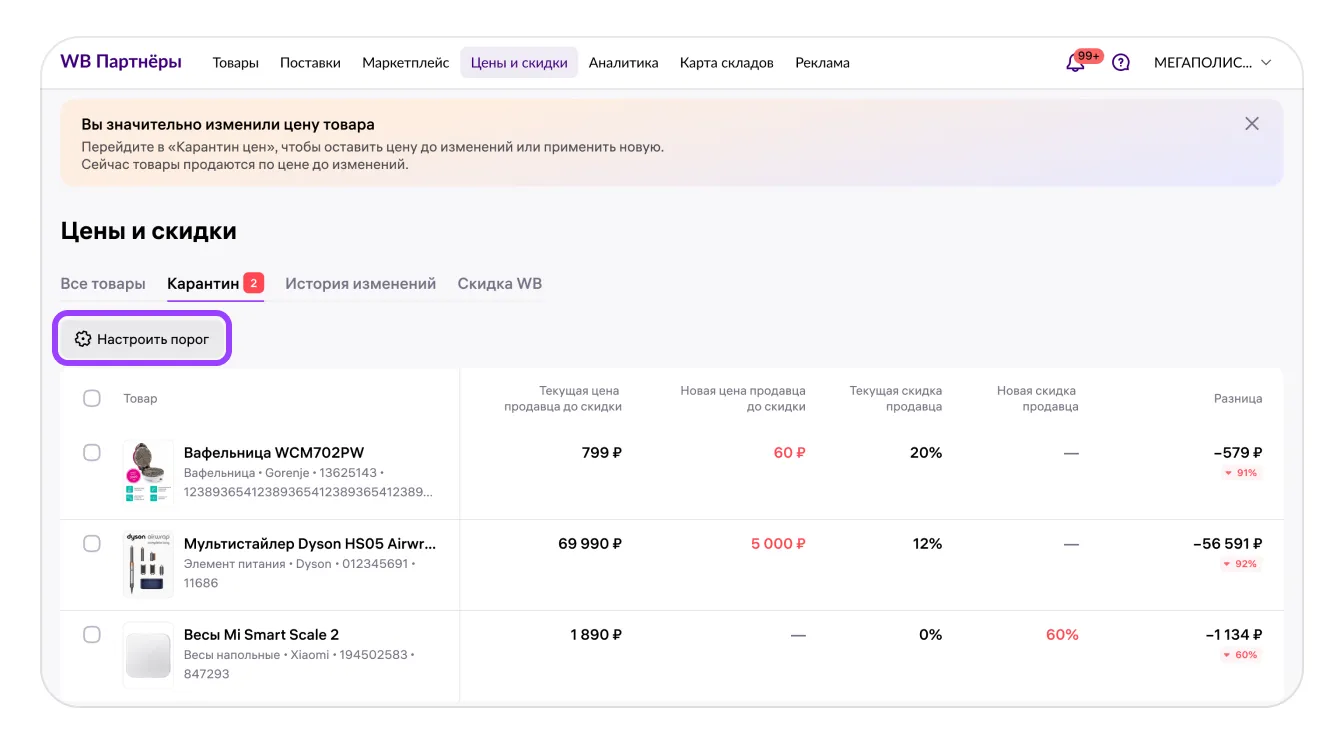Close the price change warning banner

click(x=1251, y=124)
